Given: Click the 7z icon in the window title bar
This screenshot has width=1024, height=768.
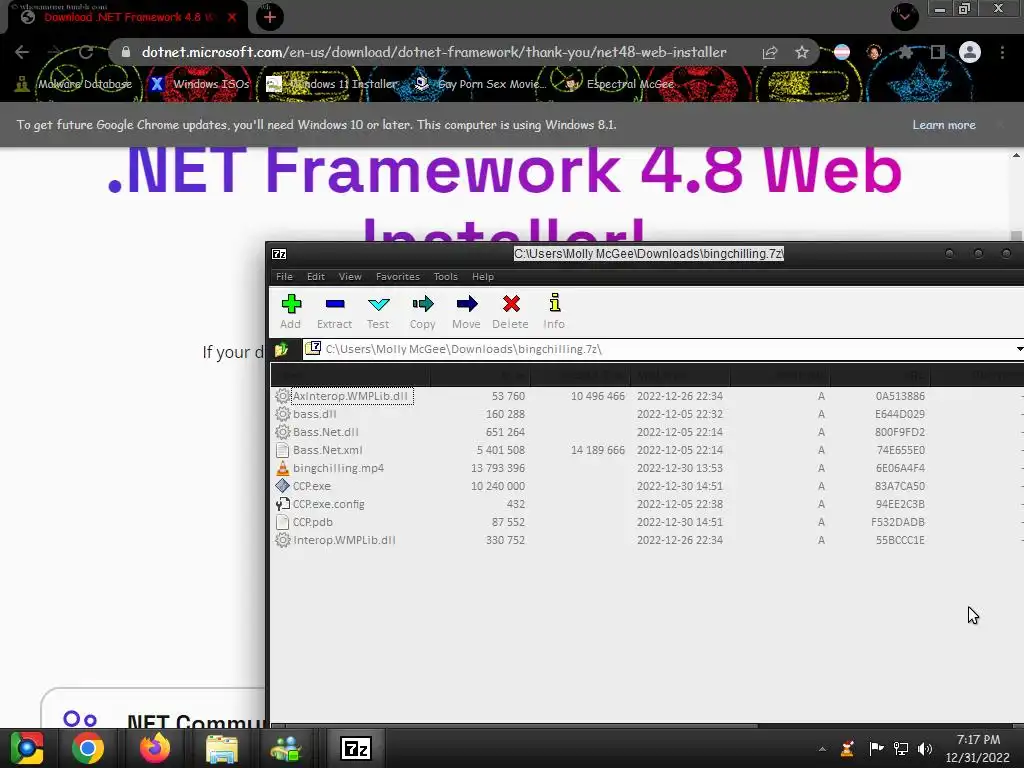Looking at the screenshot, I should [279, 254].
